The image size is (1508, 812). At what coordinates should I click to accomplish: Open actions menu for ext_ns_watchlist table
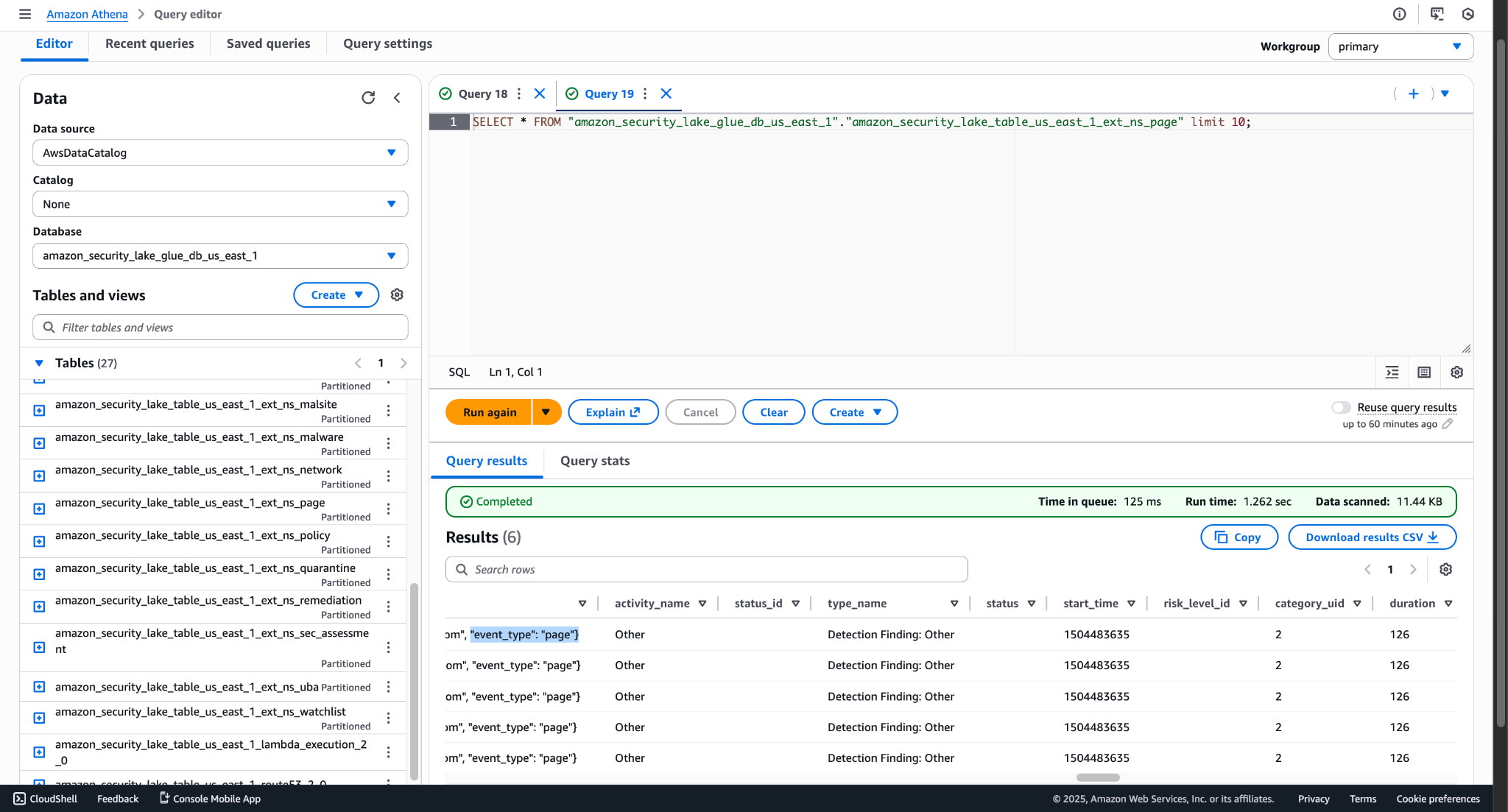[388, 718]
